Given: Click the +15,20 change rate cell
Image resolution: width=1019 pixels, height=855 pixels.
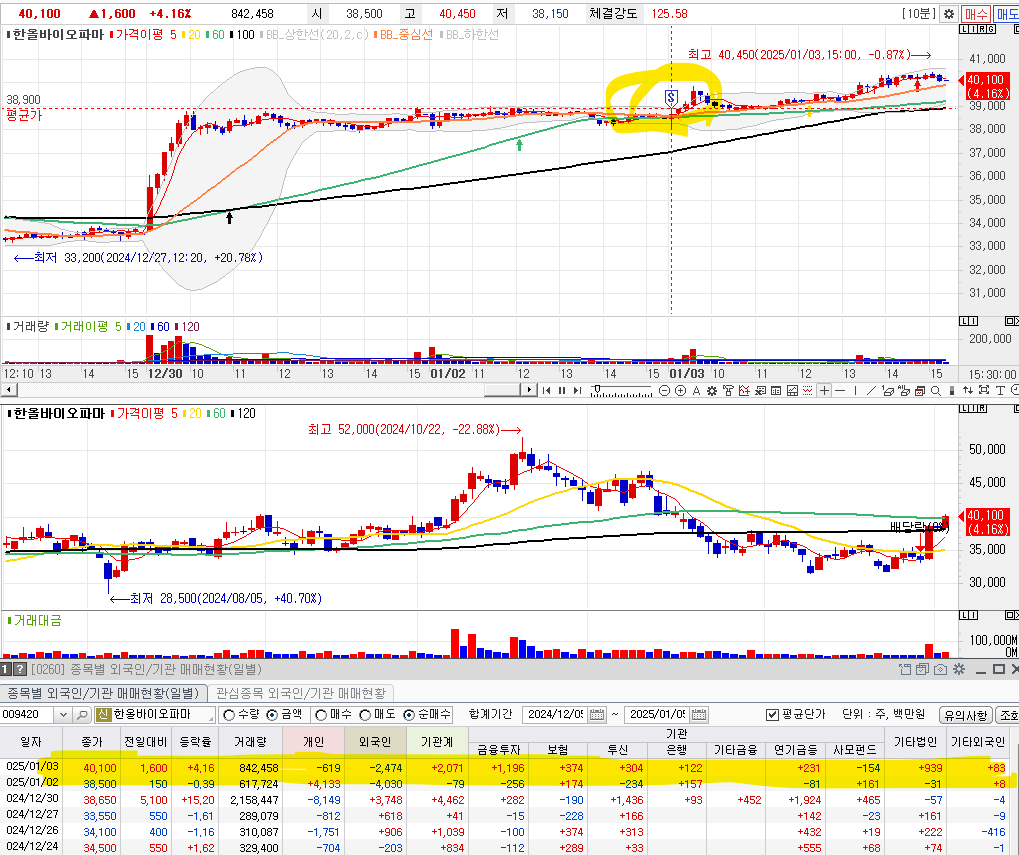Looking at the screenshot, I should coord(197,800).
